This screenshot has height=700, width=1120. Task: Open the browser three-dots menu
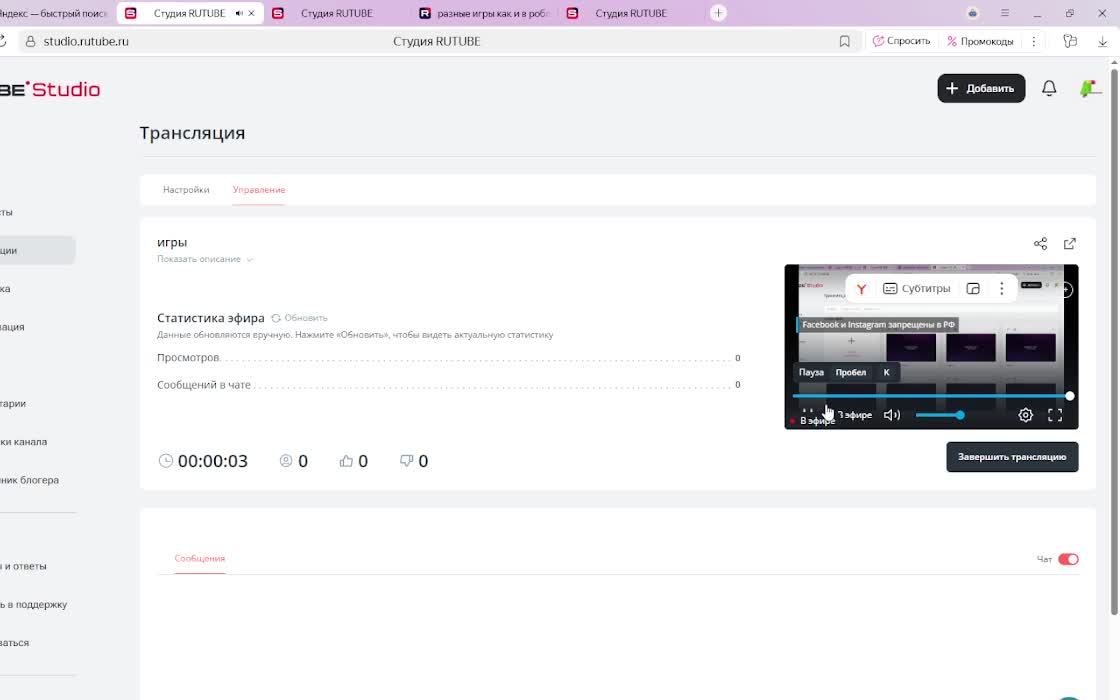(1034, 41)
